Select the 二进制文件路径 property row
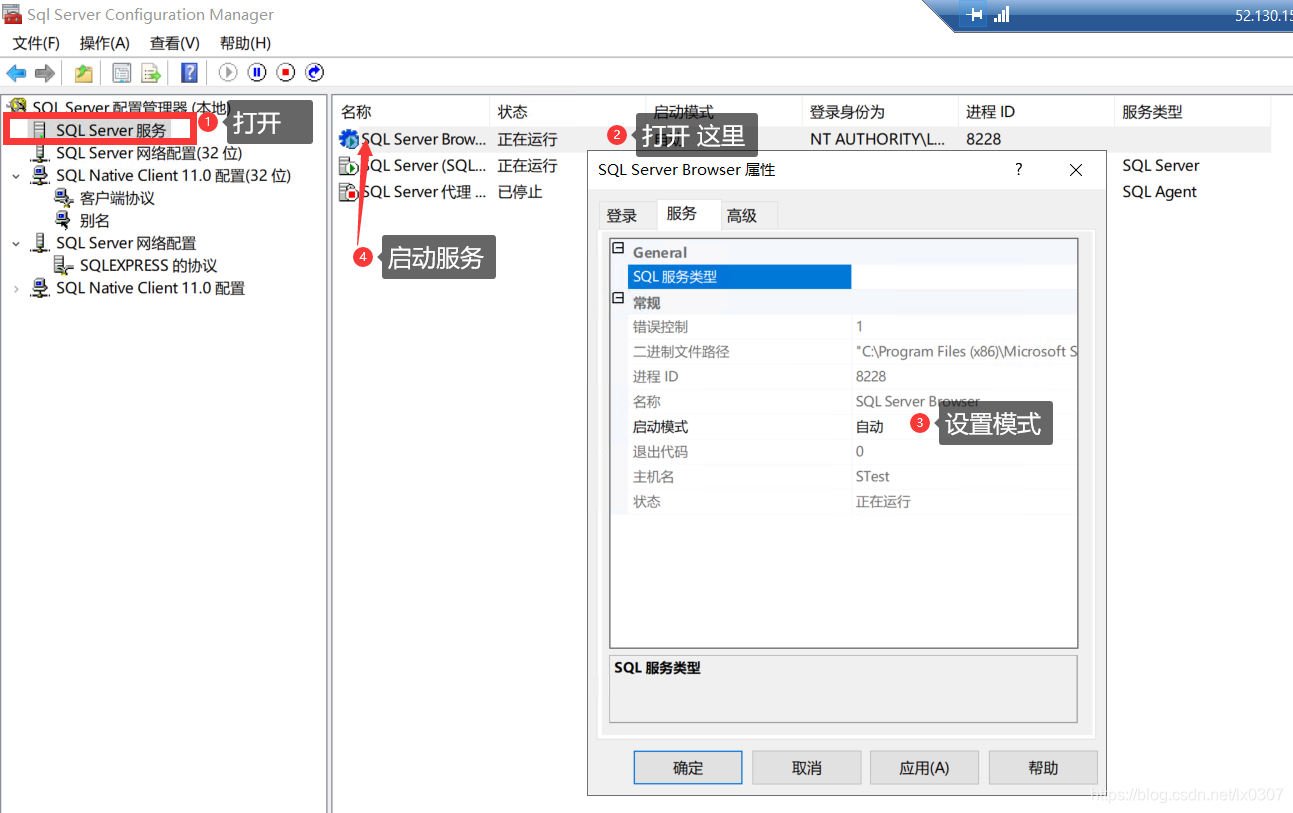This screenshot has height=813, width=1293. pyautogui.click(x=853, y=352)
